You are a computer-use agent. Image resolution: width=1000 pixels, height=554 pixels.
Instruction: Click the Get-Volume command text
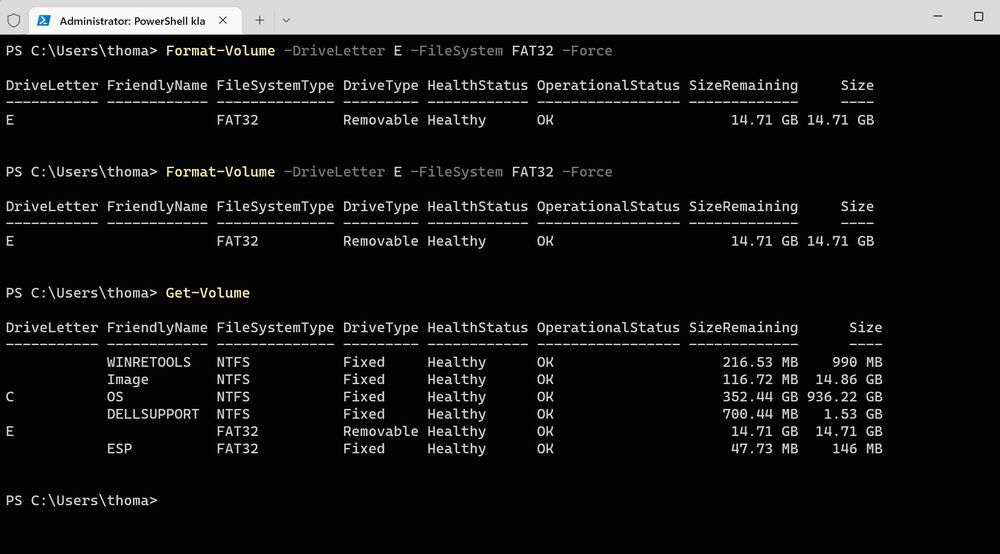pyautogui.click(x=207, y=293)
